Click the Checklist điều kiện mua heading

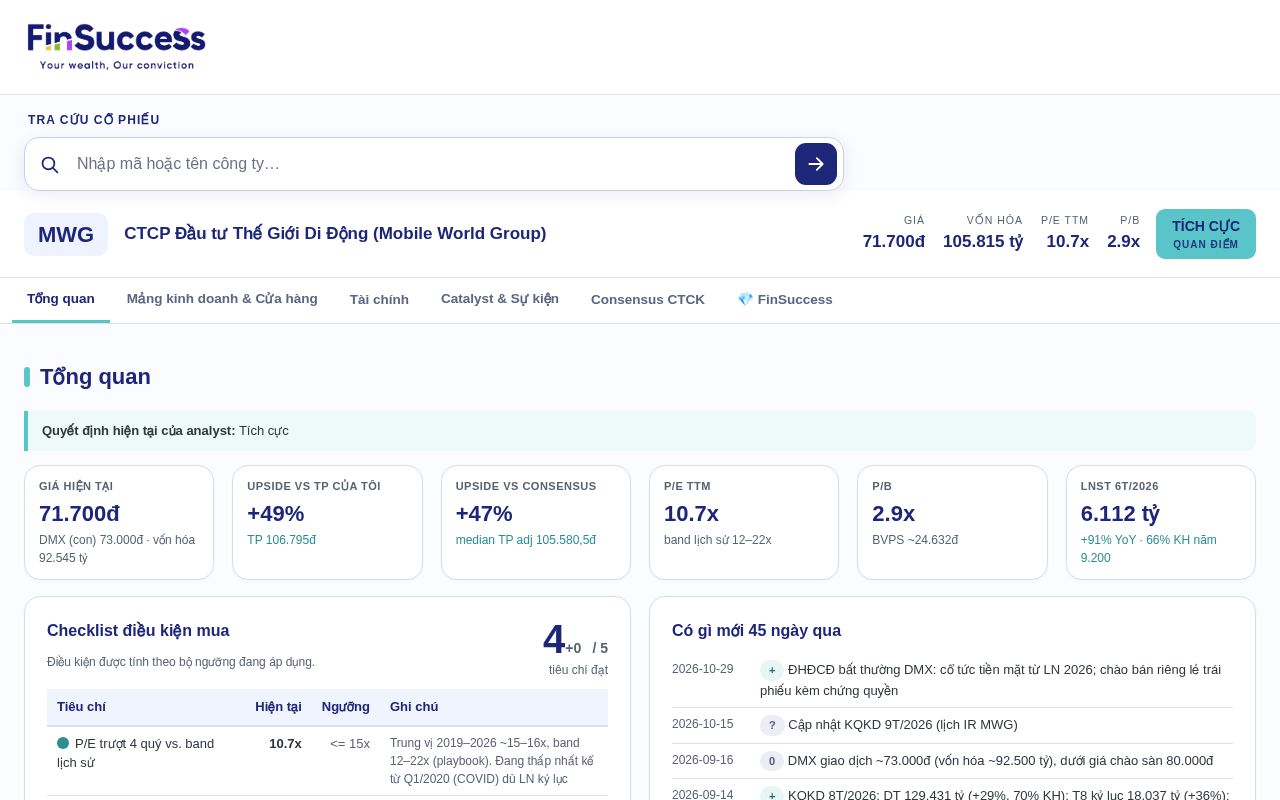pos(138,631)
